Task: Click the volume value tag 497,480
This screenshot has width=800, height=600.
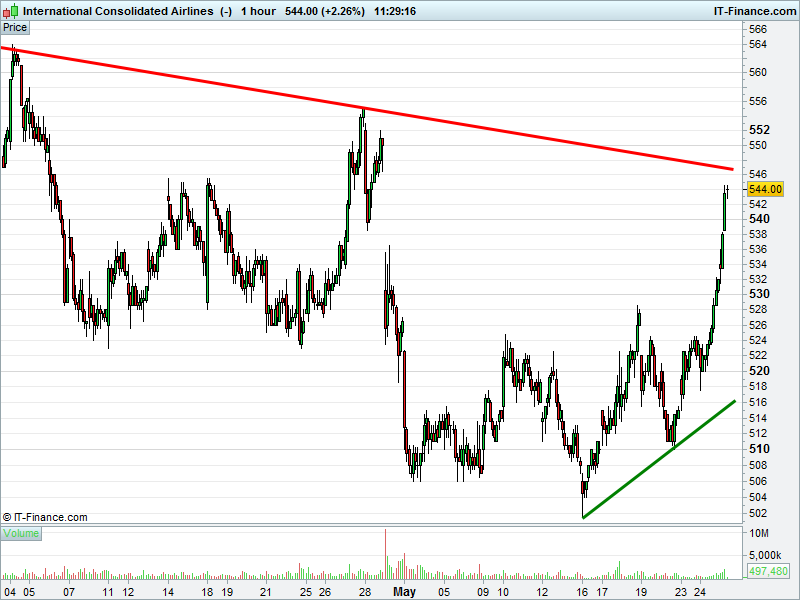Action: (768, 571)
